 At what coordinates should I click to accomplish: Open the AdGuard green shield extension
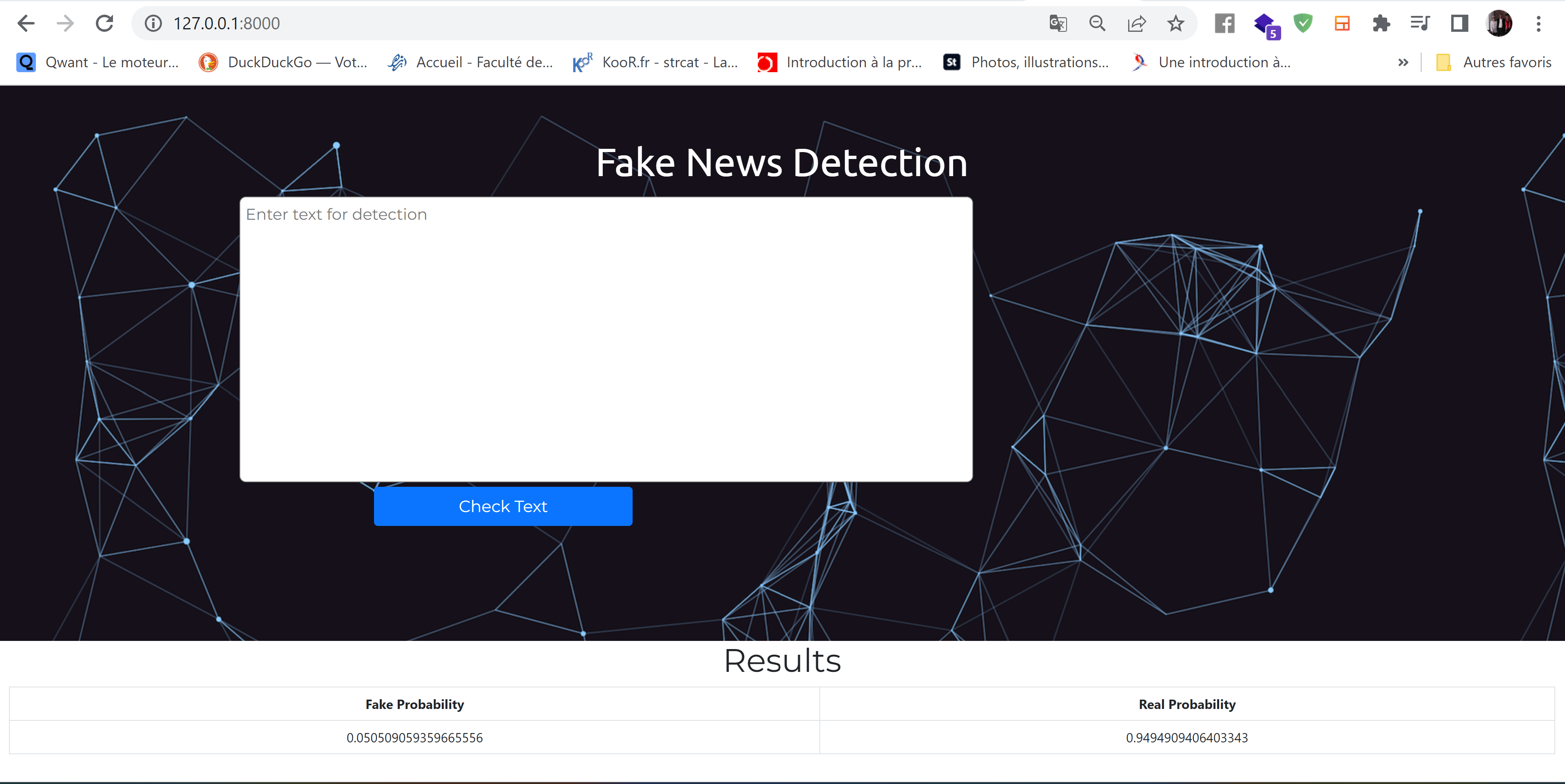point(1303,23)
